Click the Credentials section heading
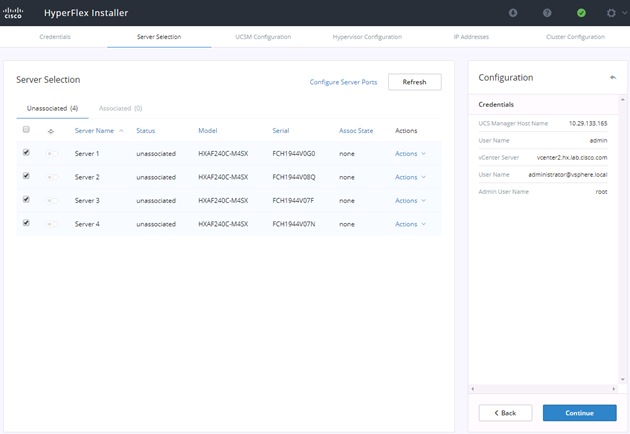This screenshot has height=434, width=630. tap(496, 104)
